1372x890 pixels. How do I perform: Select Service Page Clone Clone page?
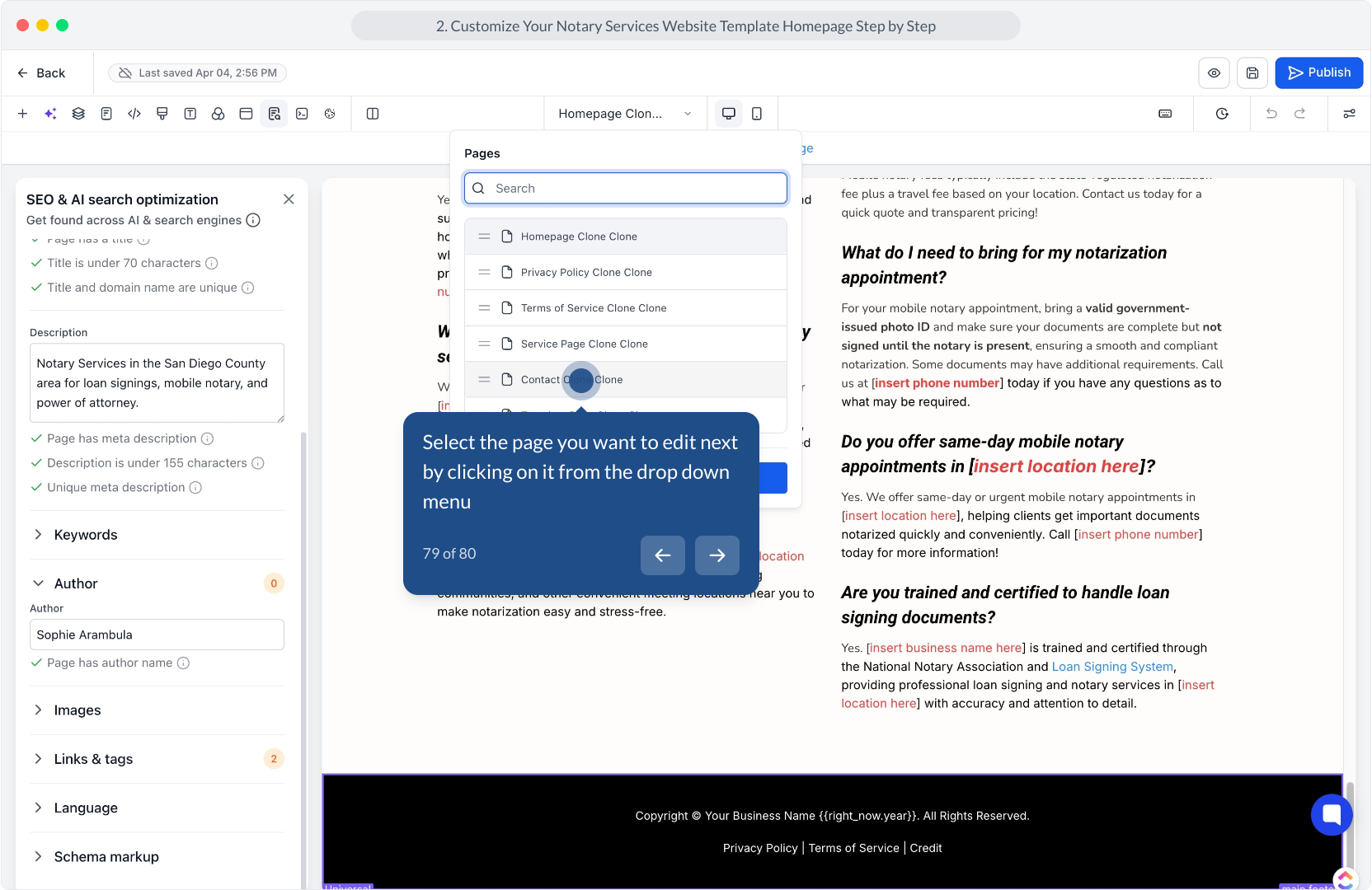[626, 344]
